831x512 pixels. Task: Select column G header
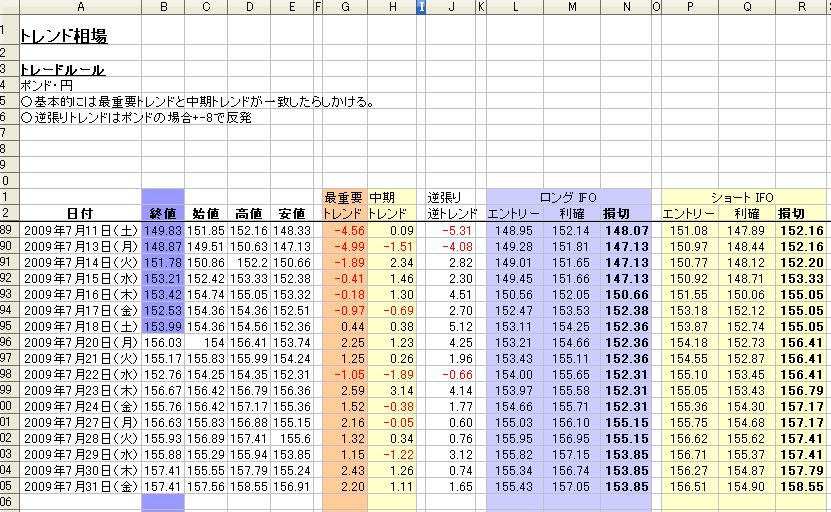pyautogui.click(x=345, y=7)
